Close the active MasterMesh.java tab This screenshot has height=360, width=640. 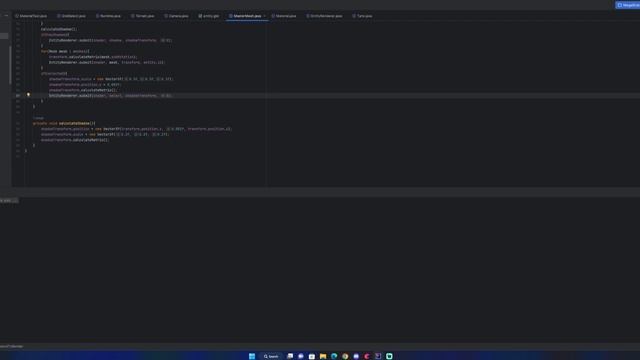264,16
